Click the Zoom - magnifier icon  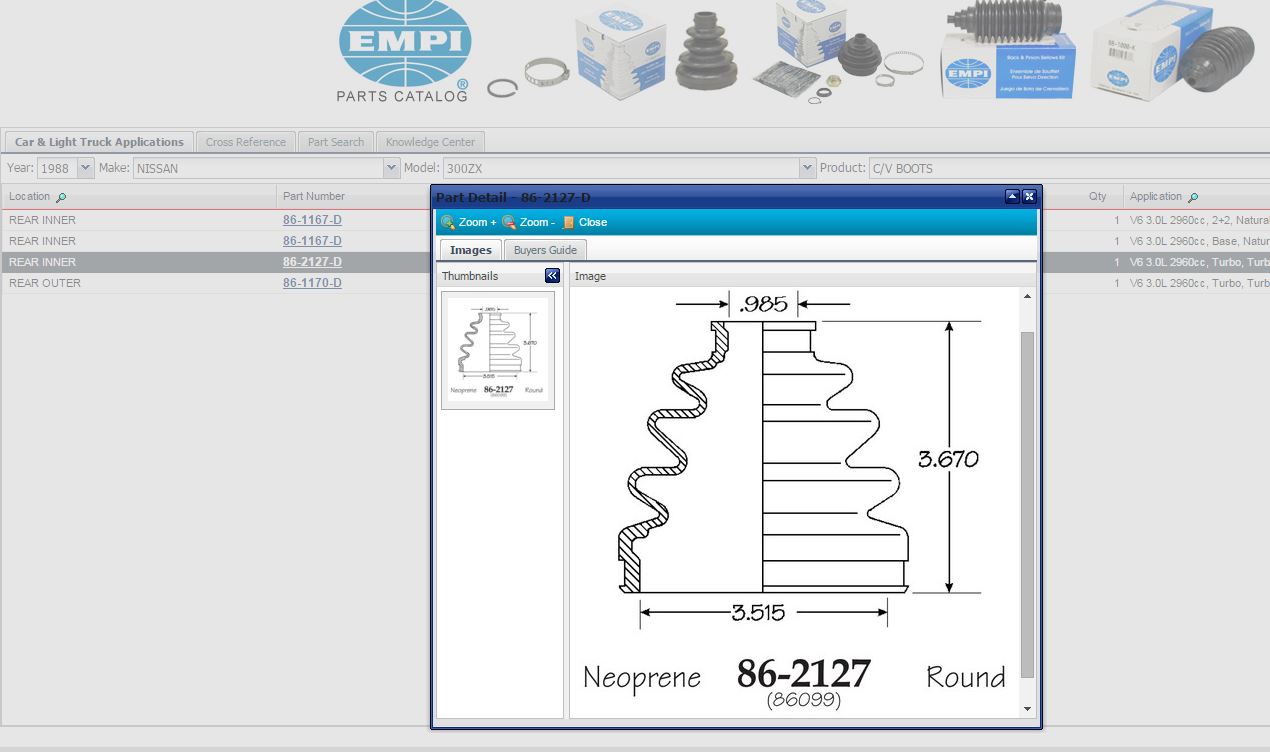click(509, 222)
